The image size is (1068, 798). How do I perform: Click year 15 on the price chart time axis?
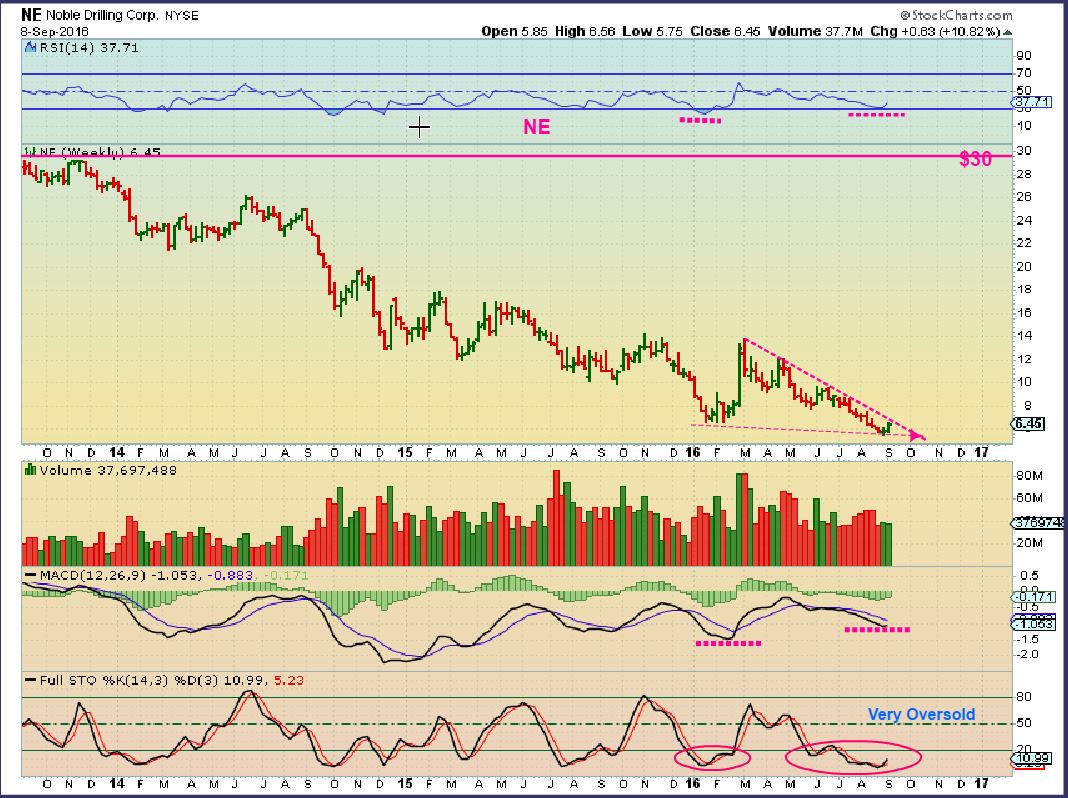[x=405, y=452]
